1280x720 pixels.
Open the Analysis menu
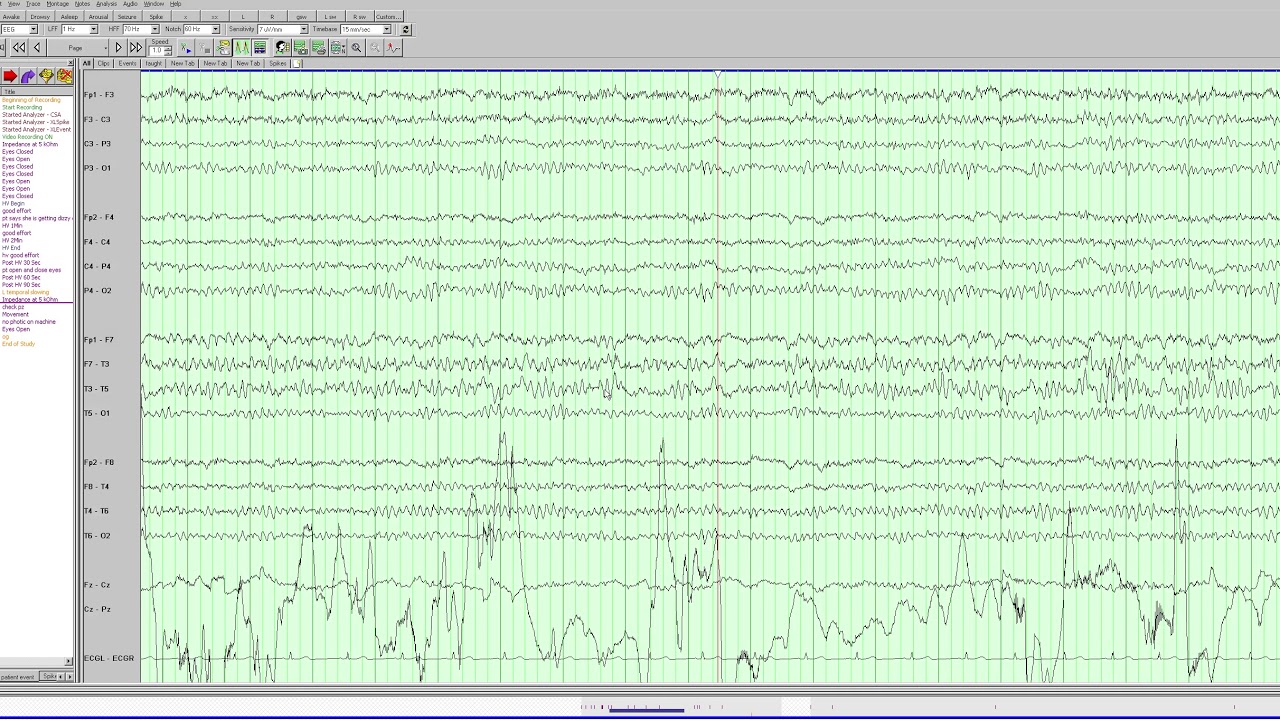[x=106, y=4]
